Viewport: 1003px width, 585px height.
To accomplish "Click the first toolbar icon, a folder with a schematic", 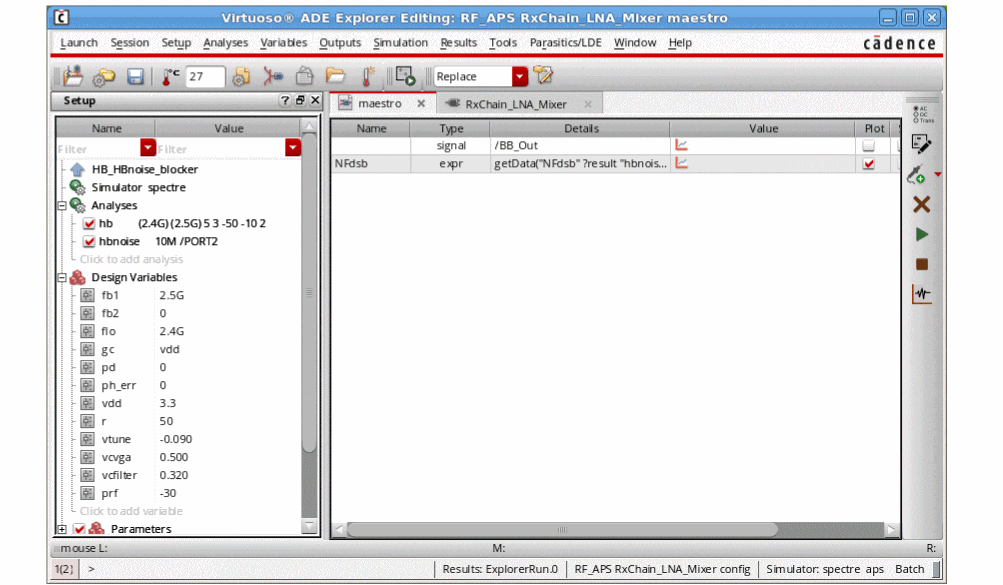I will (x=73, y=76).
